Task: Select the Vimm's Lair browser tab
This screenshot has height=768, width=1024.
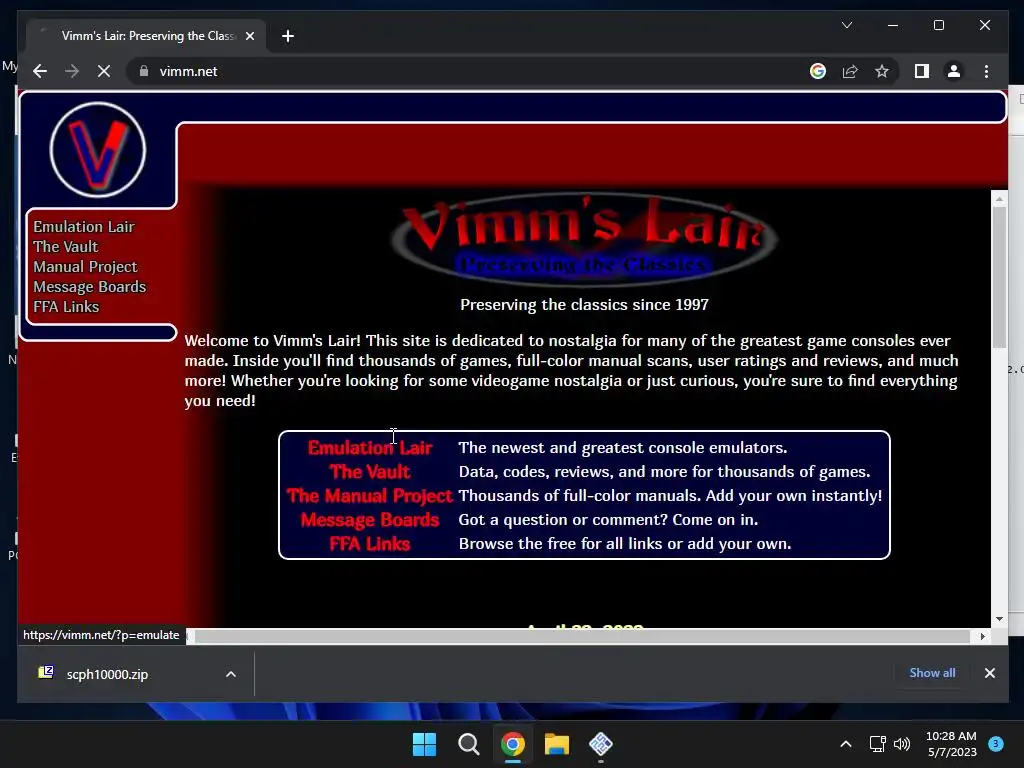Action: [146, 36]
